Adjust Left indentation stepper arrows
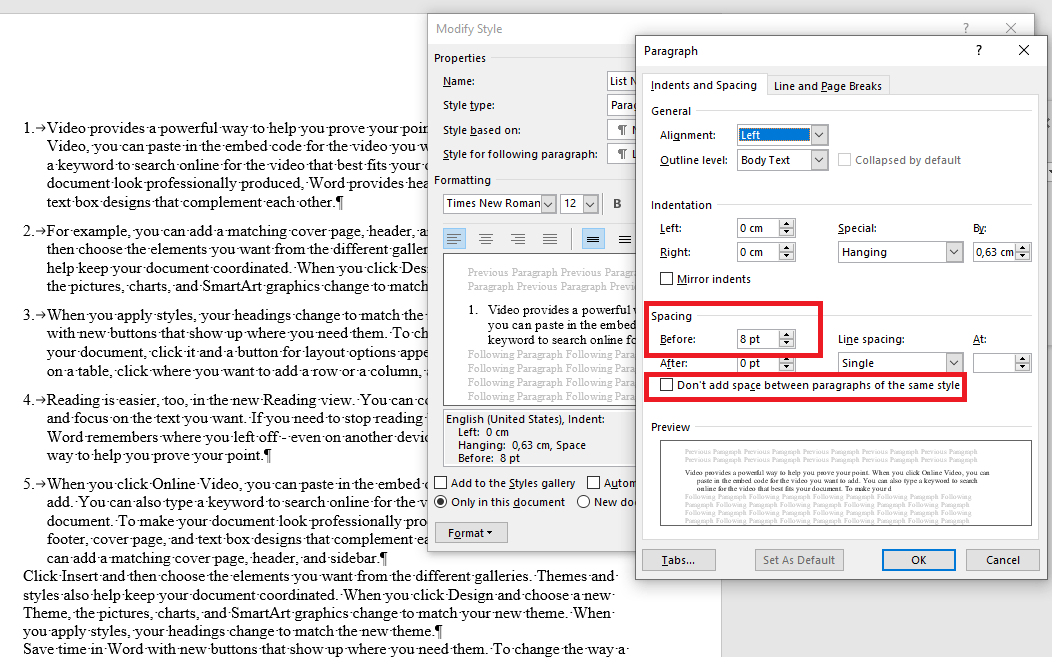This screenshot has height=657, width=1052. 787,228
